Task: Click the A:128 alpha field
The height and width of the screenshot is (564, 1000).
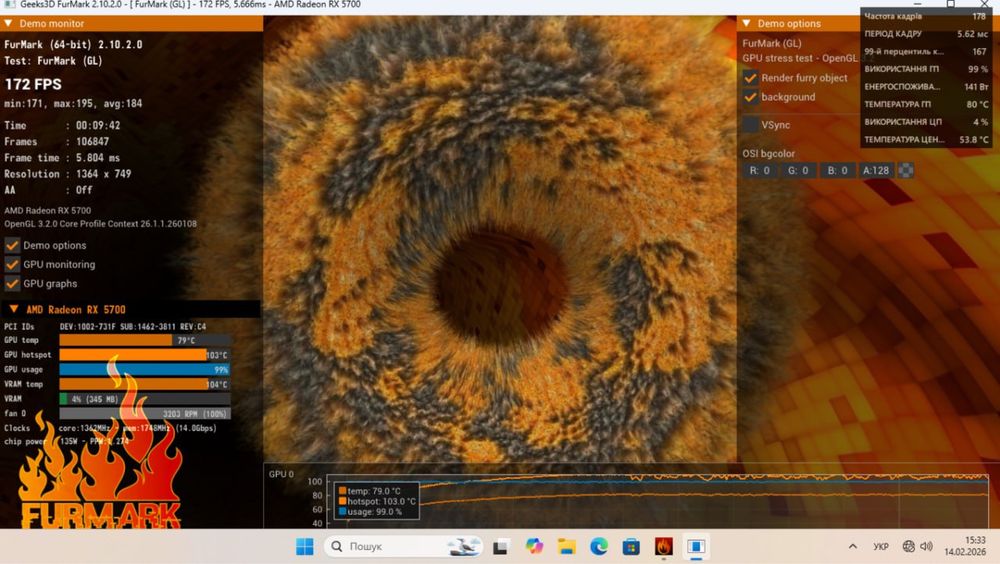Action: [x=876, y=170]
